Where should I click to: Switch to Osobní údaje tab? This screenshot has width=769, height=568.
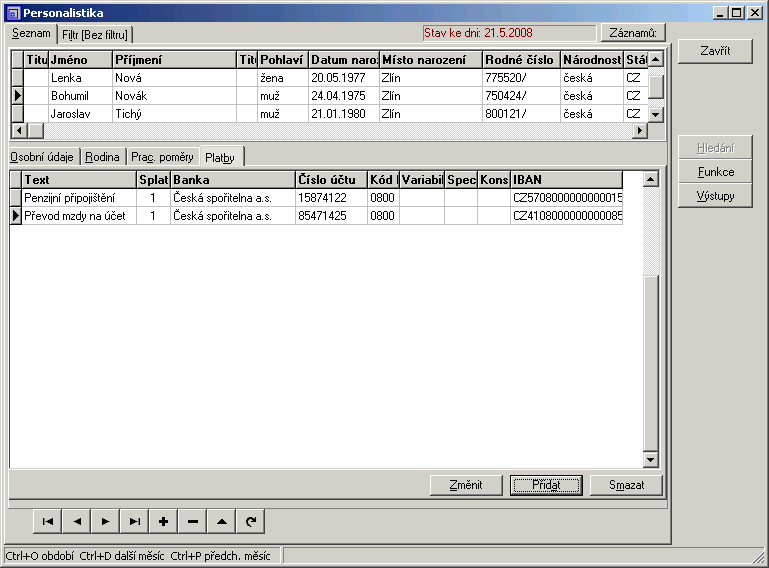42,157
